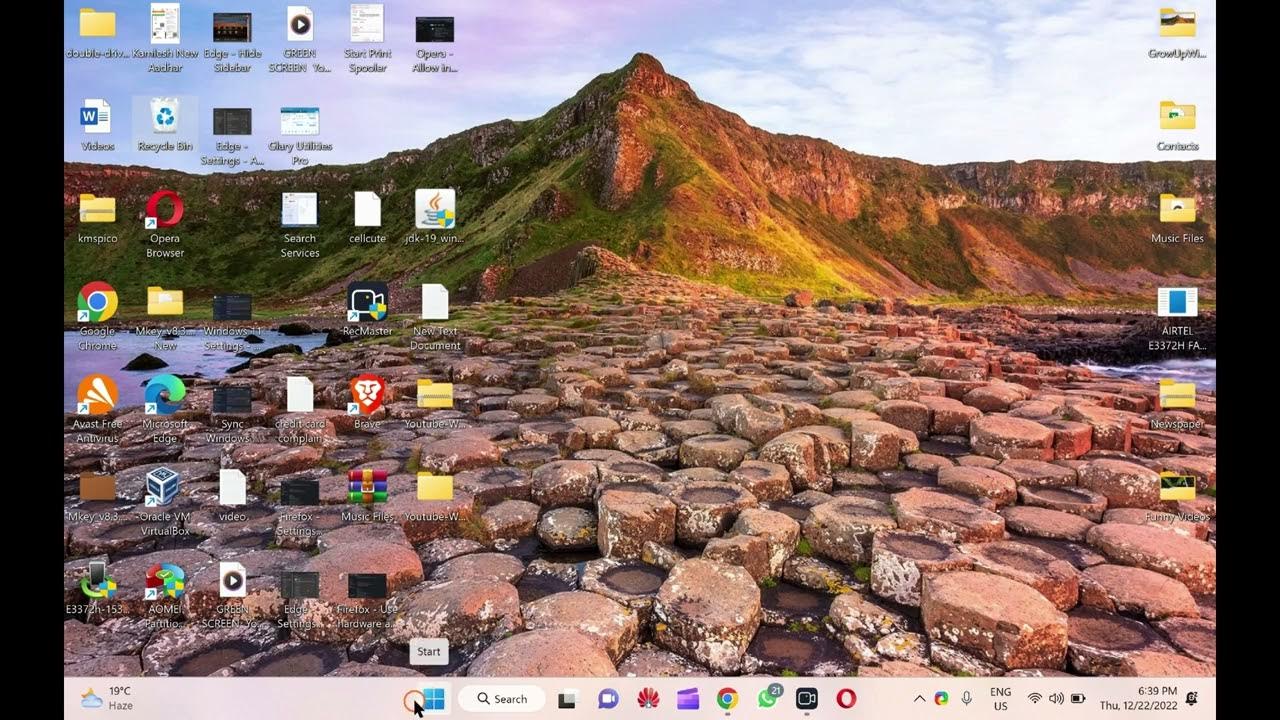1280x720 pixels.
Task: Select the RecMaster desktop shortcut
Action: click(367, 309)
